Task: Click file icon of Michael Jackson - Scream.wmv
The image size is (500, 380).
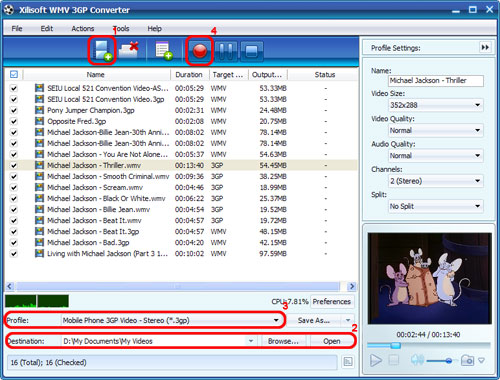Action: pos(39,187)
